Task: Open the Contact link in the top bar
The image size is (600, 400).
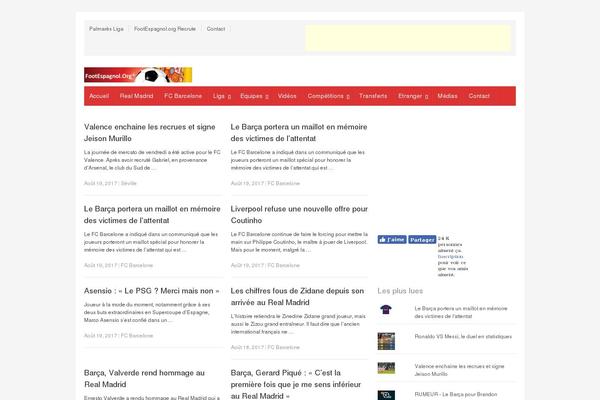Action: 216,29
